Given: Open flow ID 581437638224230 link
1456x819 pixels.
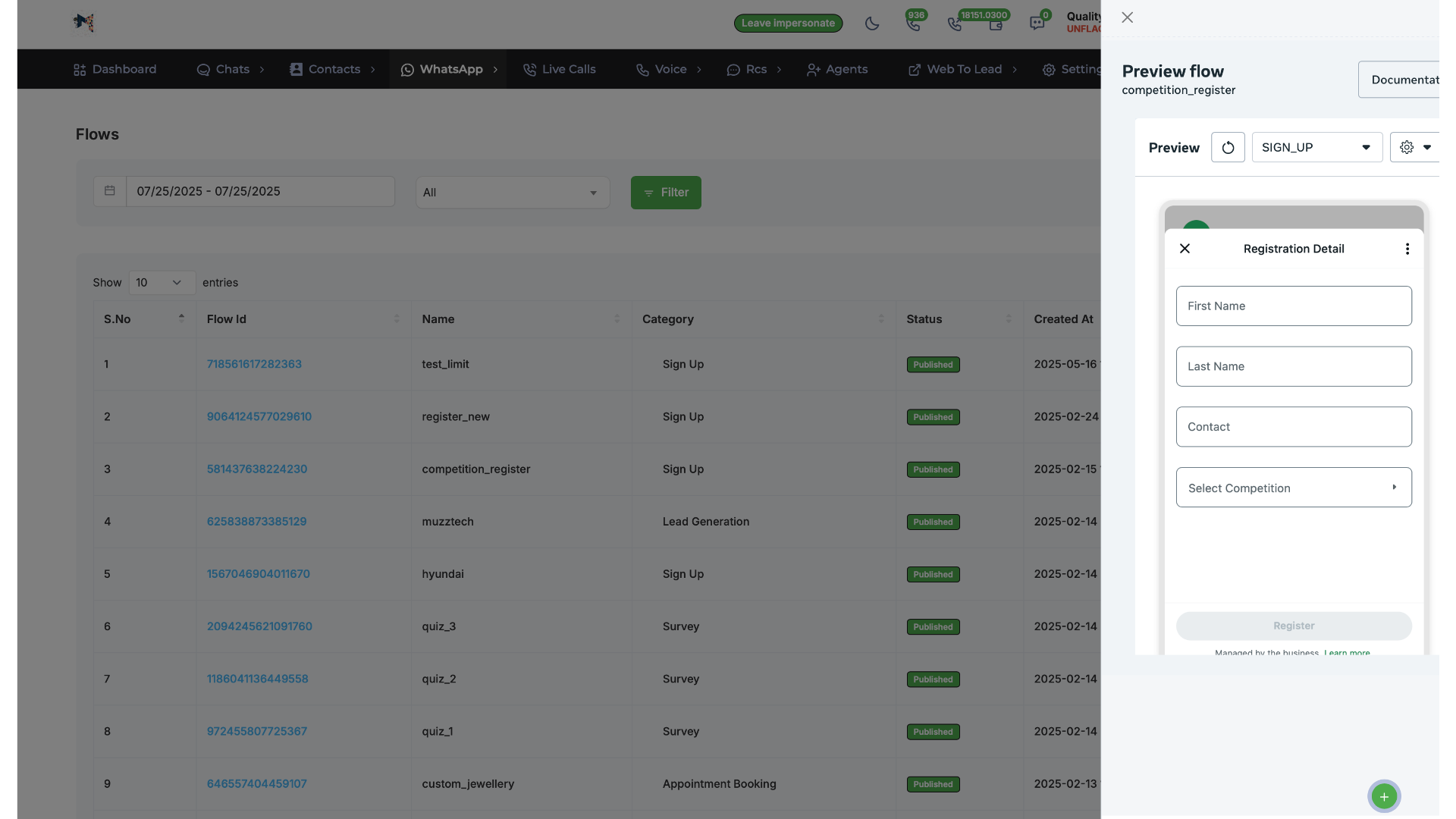Looking at the screenshot, I should 257,469.
